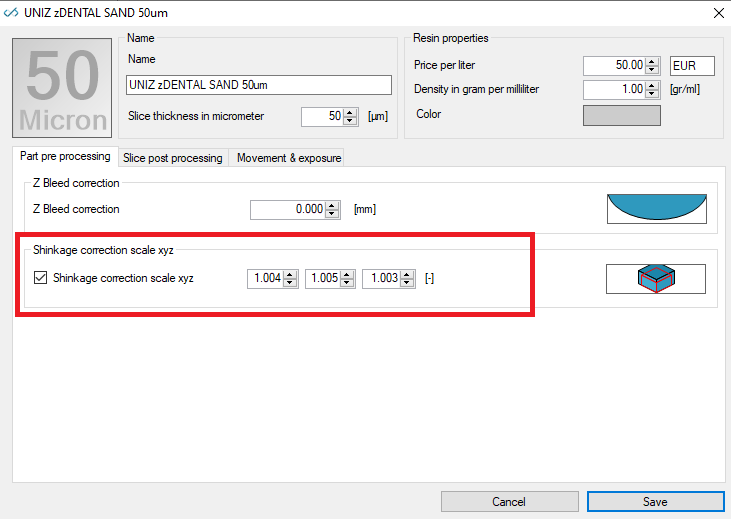Click the Cancel button

(x=509, y=502)
